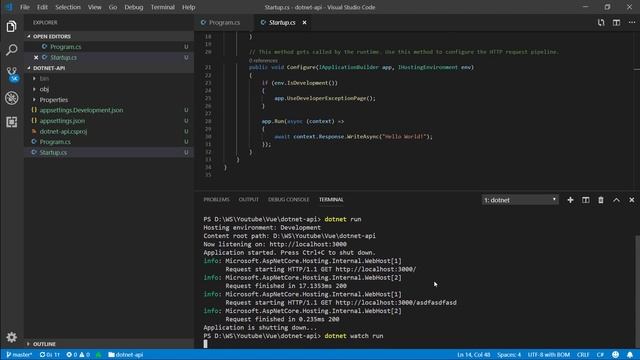Open the Extensions view in activity bar
The width and height of the screenshot is (640, 360).
pyautogui.click(x=11, y=122)
